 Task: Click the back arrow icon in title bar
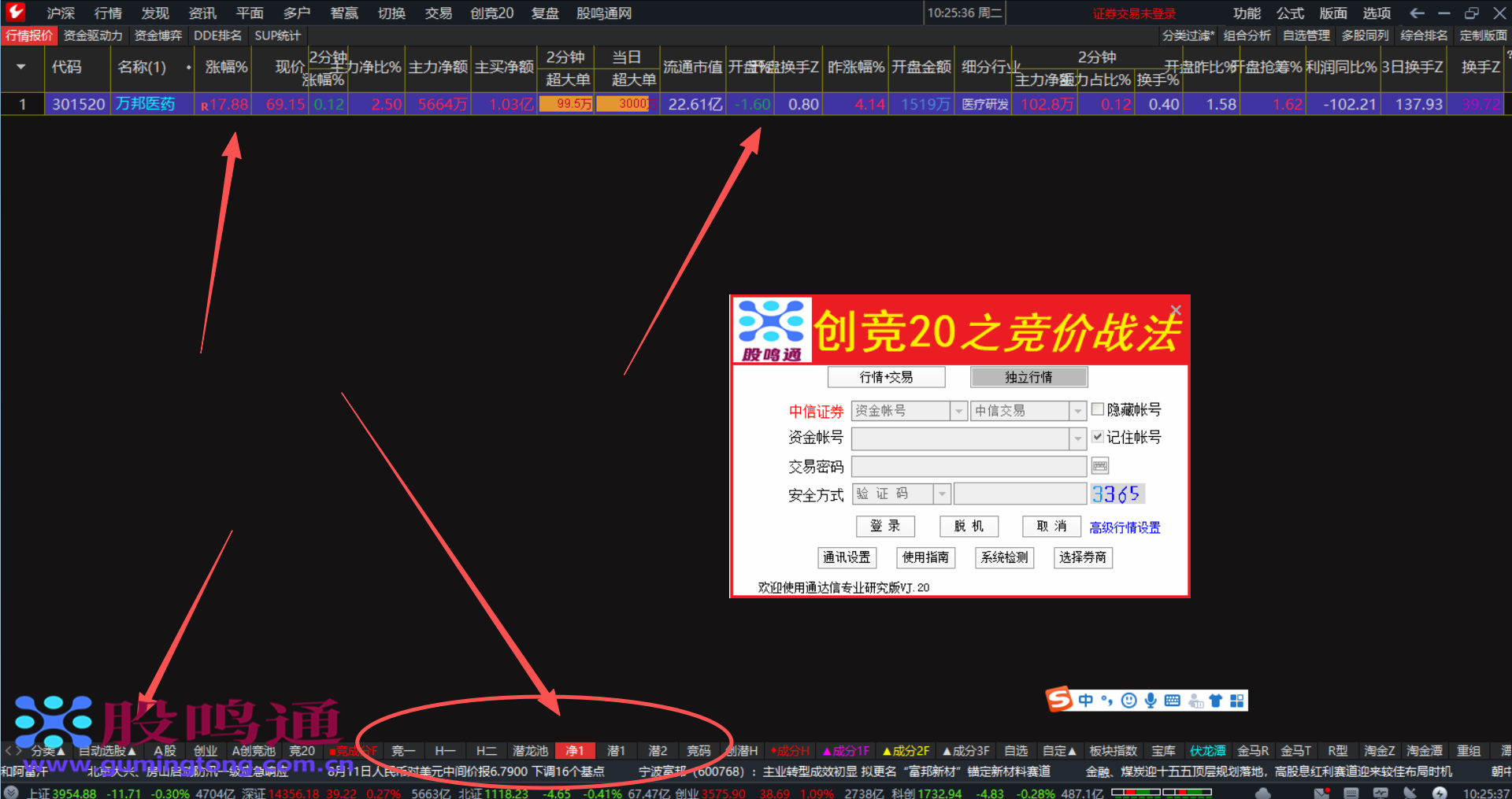coord(1417,13)
